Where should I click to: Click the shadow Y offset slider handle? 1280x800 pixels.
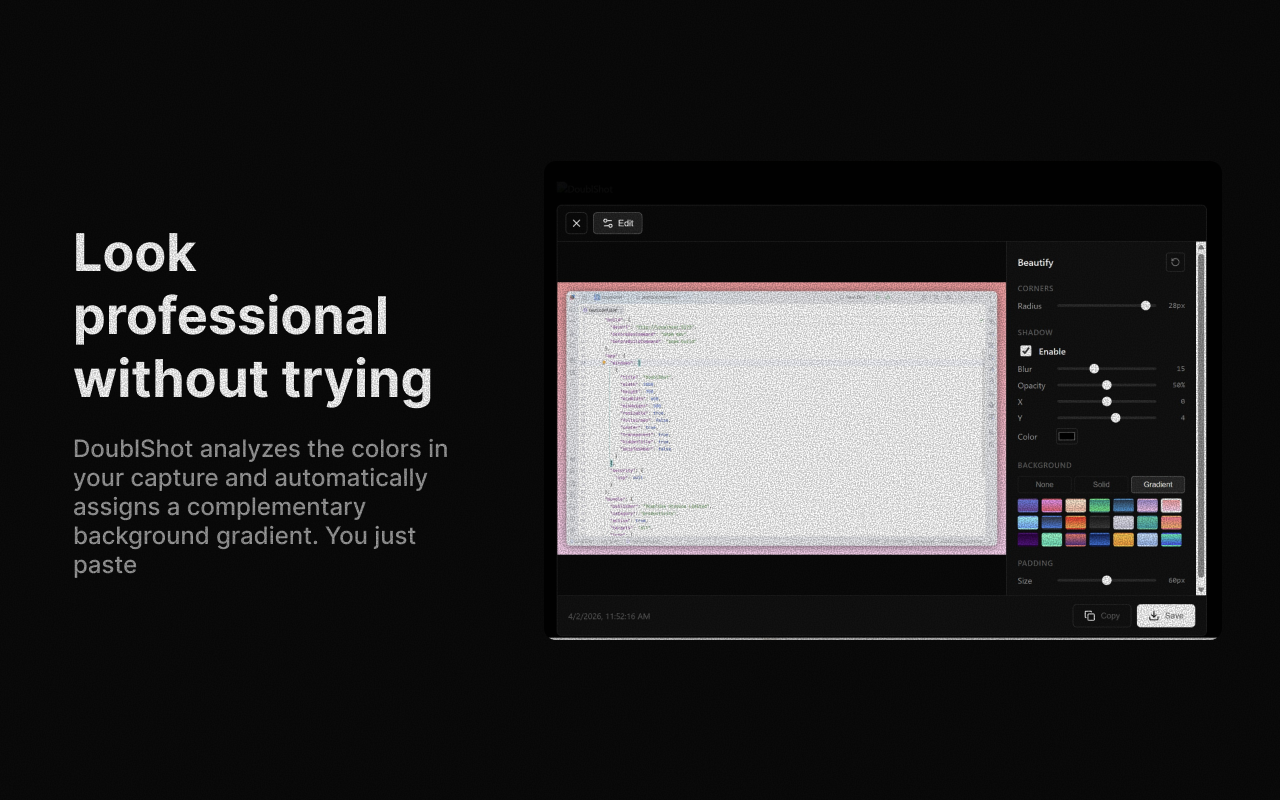tap(1116, 418)
